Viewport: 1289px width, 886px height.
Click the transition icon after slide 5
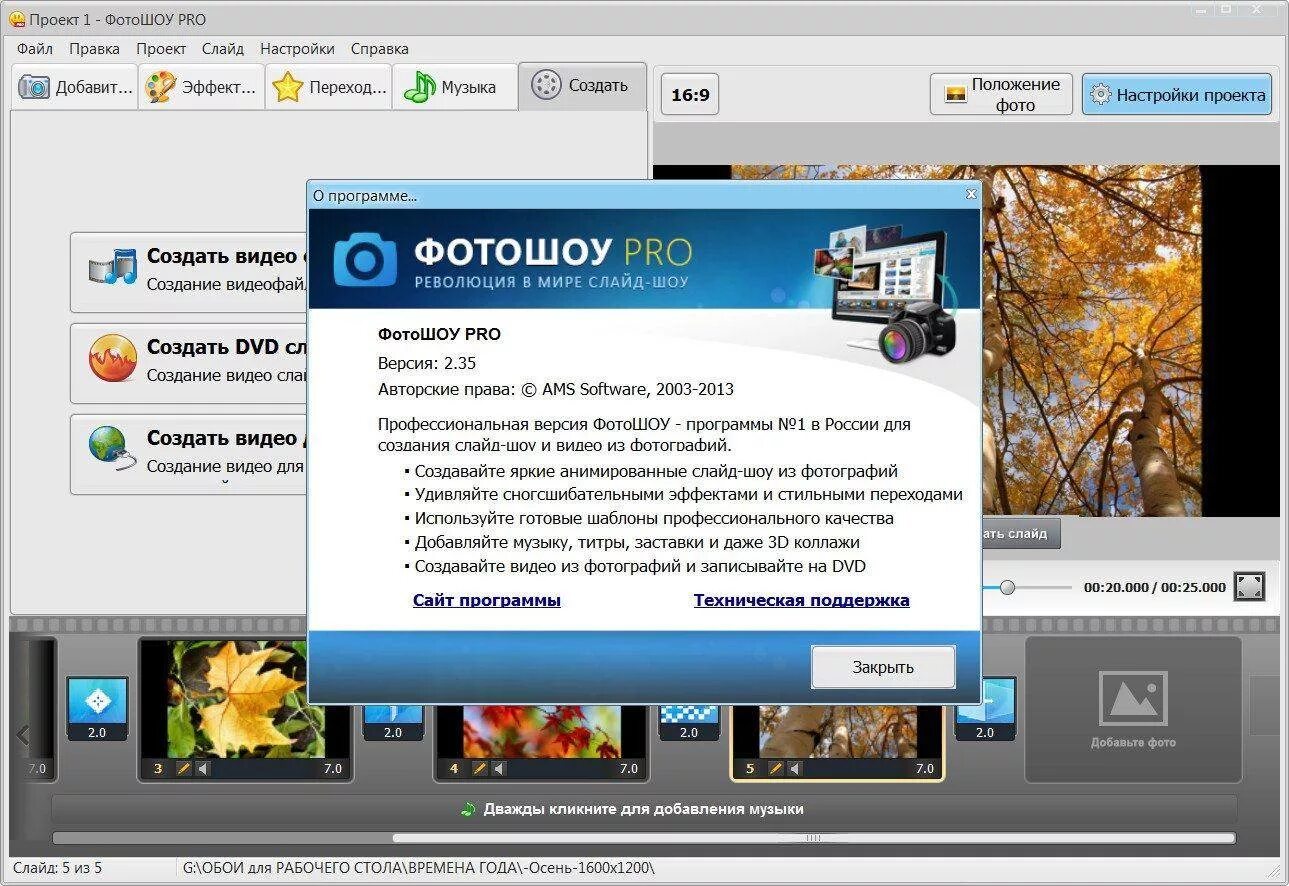coord(985,708)
